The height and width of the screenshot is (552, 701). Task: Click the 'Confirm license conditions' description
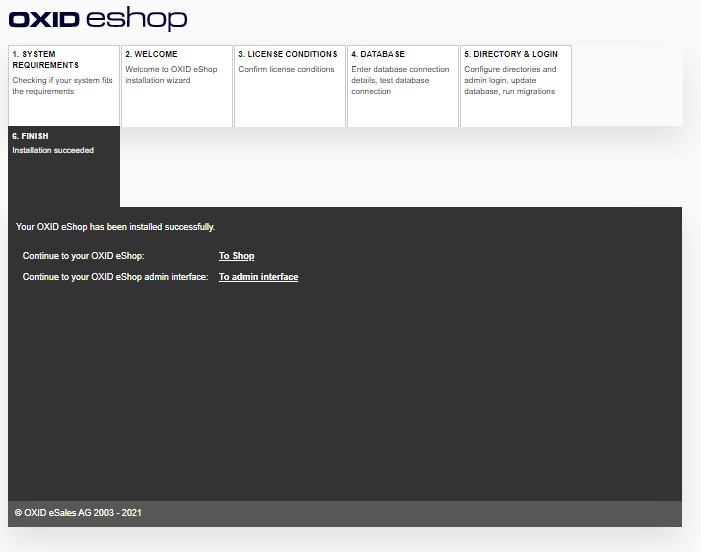(x=286, y=70)
